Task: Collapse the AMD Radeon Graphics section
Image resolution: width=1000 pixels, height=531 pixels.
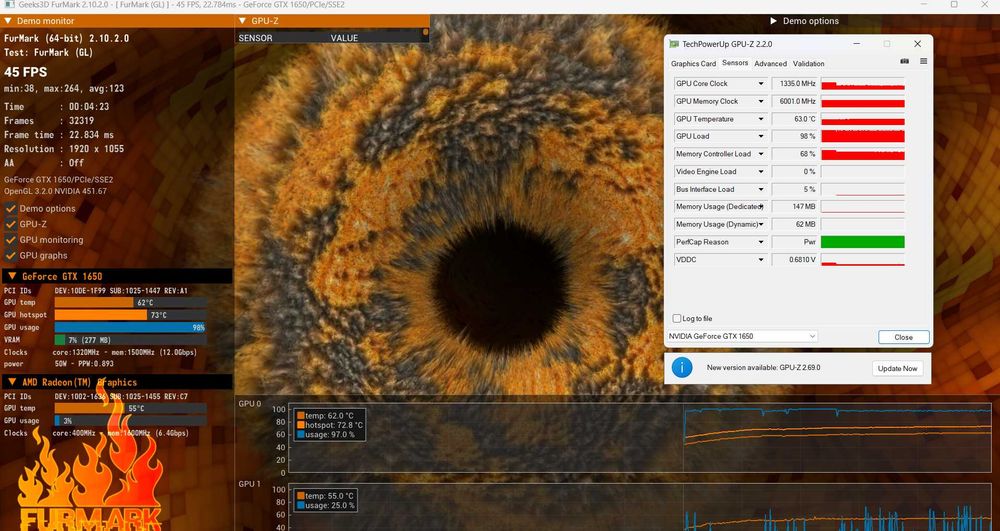Action: (x=11, y=382)
